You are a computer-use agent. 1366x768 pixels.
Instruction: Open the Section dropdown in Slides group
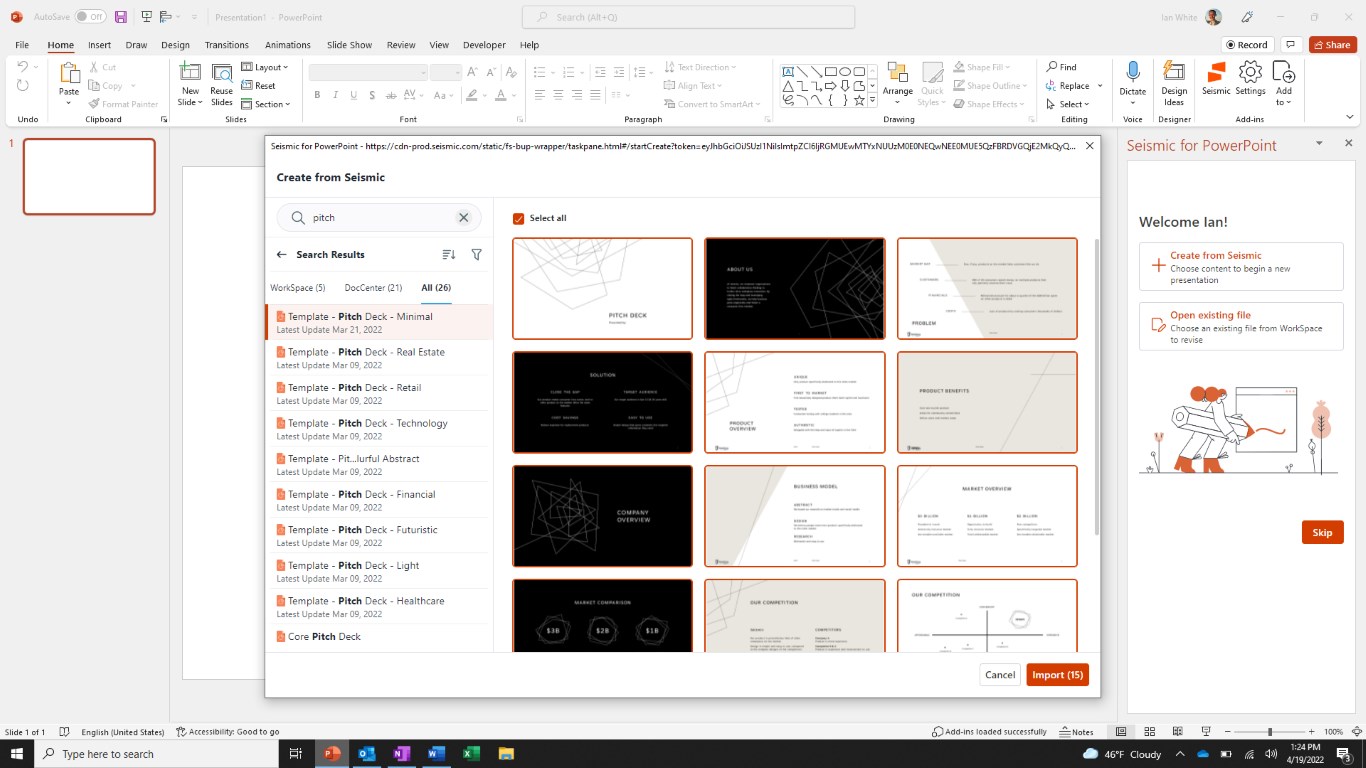267,104
